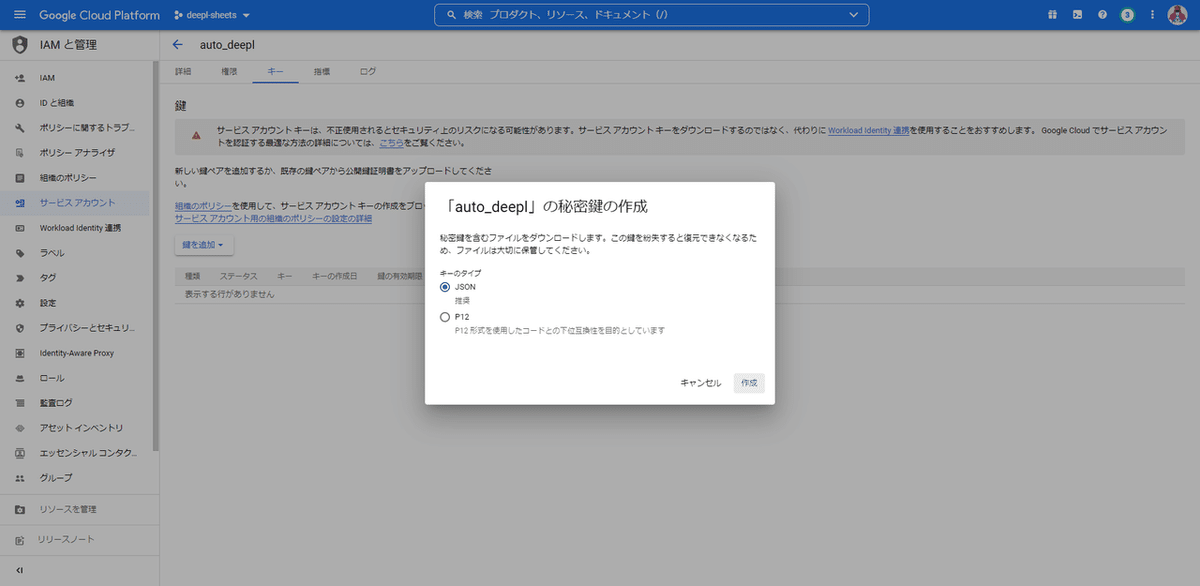Switch to the ログ tab
Screen dimensions: 1200x586
[368, 72]
